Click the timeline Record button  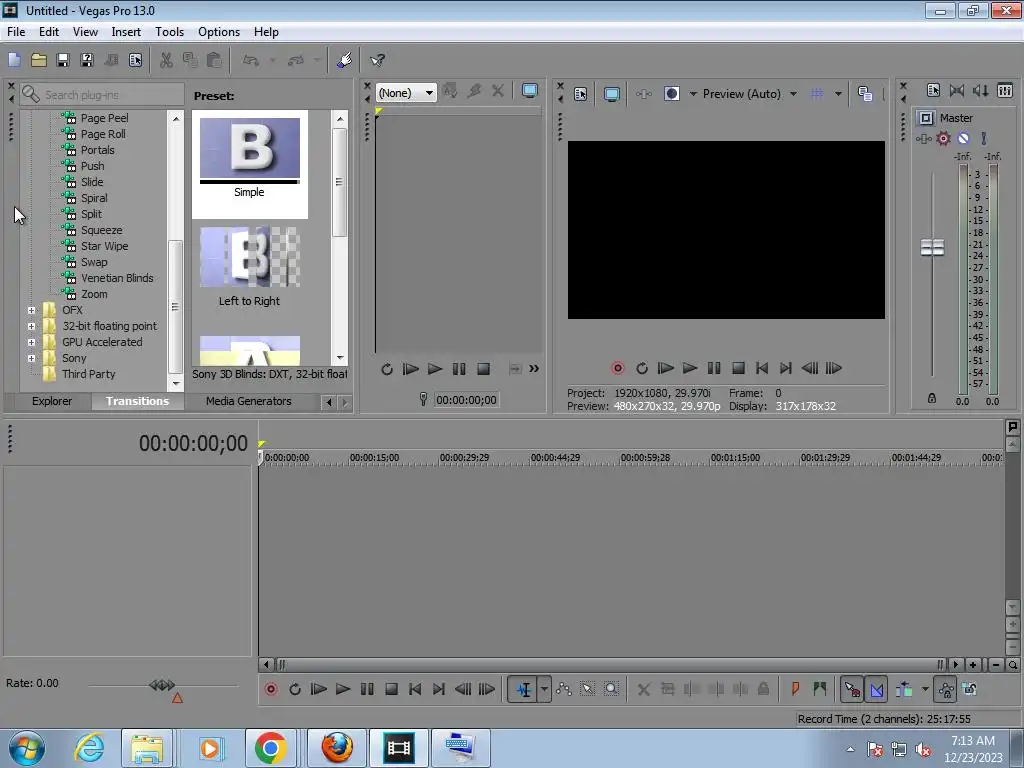pyautogui.click(x=271, y=689)
